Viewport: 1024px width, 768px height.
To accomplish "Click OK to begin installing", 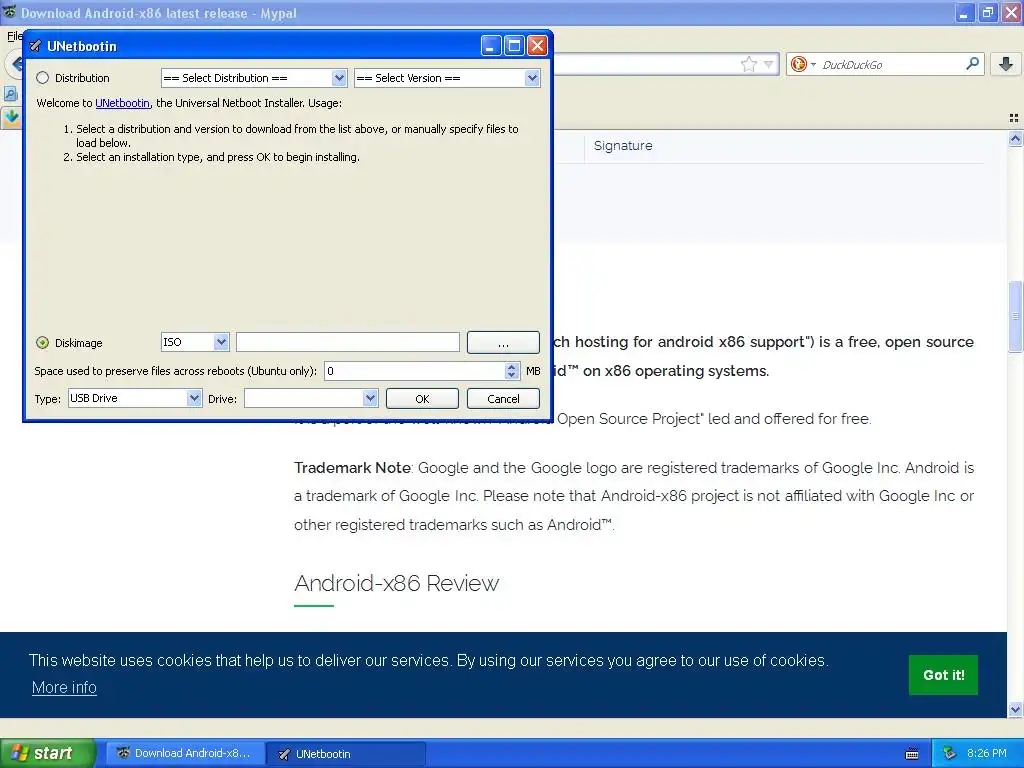I will 422,398.
